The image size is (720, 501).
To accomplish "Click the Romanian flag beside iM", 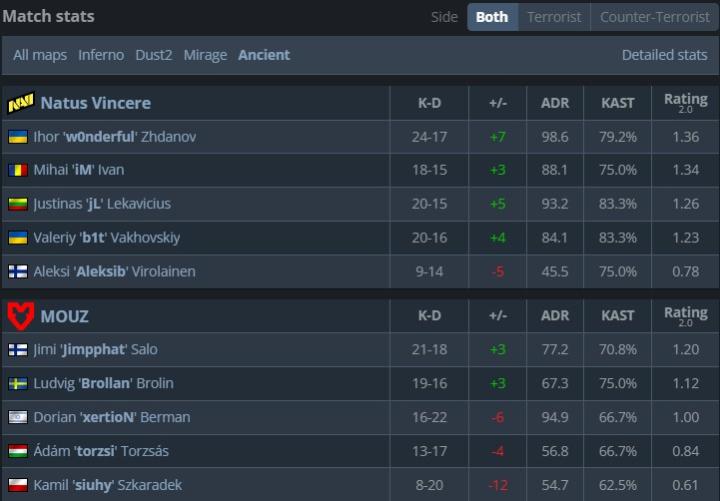I will [x=18, y=170].
